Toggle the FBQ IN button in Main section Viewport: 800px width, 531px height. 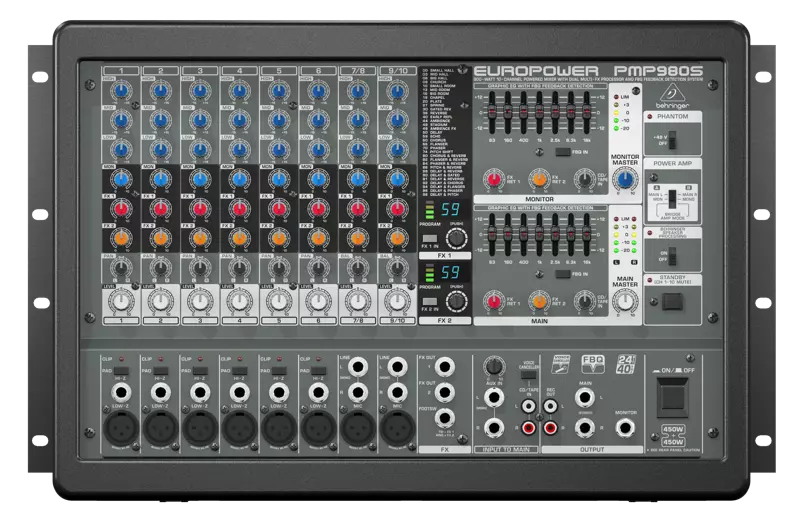(563, 274)
